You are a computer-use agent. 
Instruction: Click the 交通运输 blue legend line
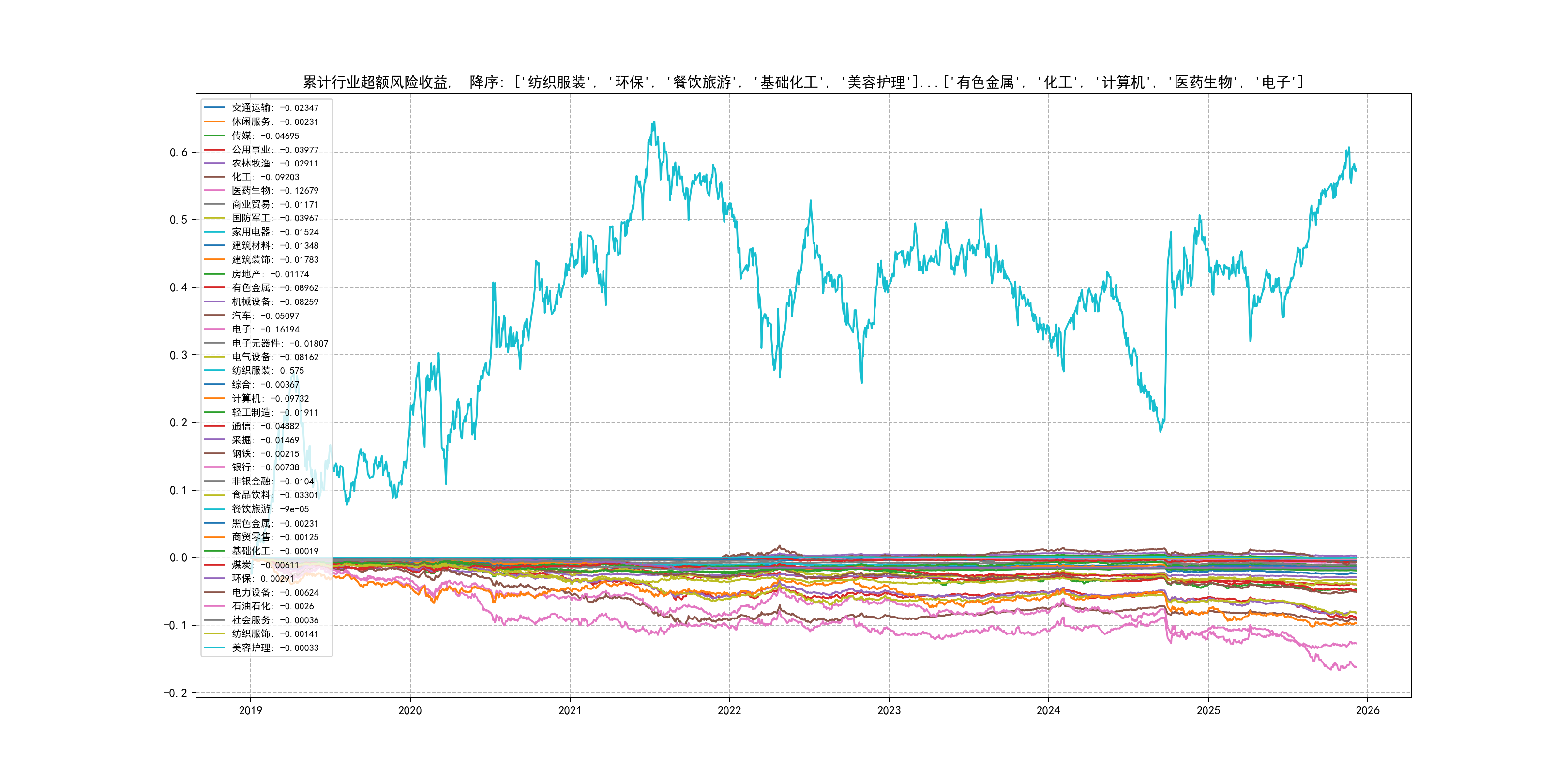pyautogui.click(x=214, y=108)
